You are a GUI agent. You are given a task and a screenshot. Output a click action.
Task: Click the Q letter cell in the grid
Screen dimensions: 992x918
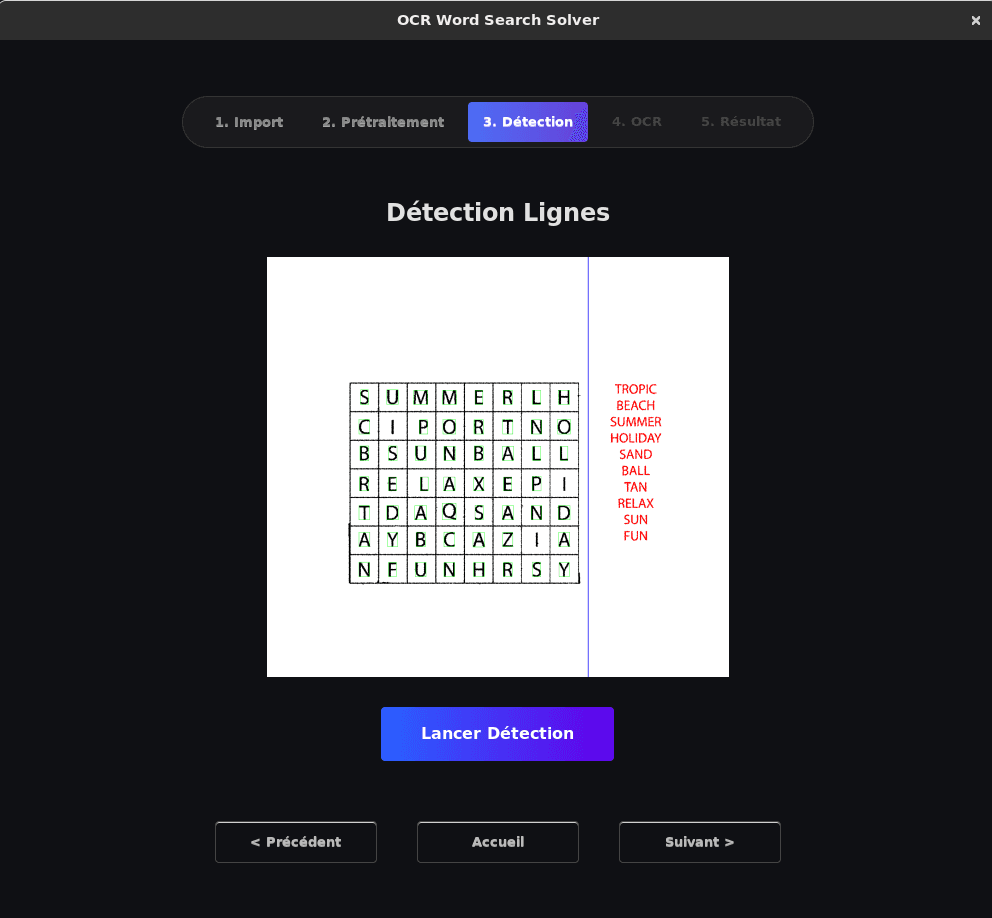click(450, 512)
